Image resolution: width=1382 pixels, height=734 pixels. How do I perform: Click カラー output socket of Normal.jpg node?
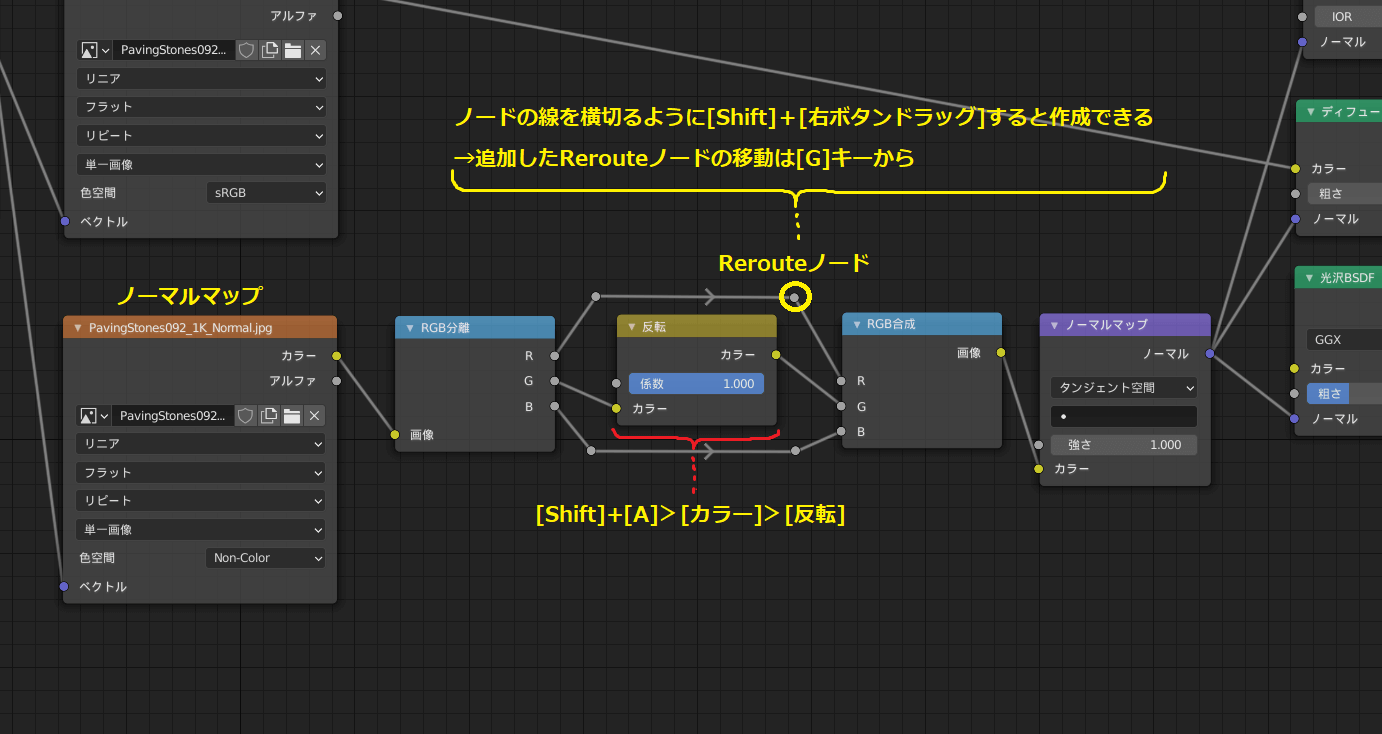pyautogui.click(x=337, y=355)
